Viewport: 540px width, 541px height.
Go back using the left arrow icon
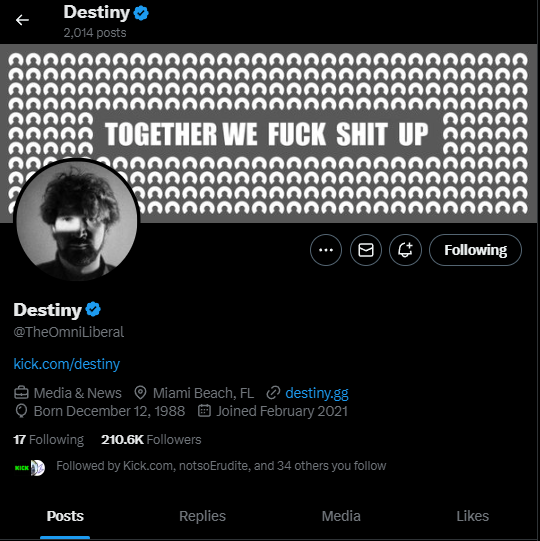click(22, 20)
